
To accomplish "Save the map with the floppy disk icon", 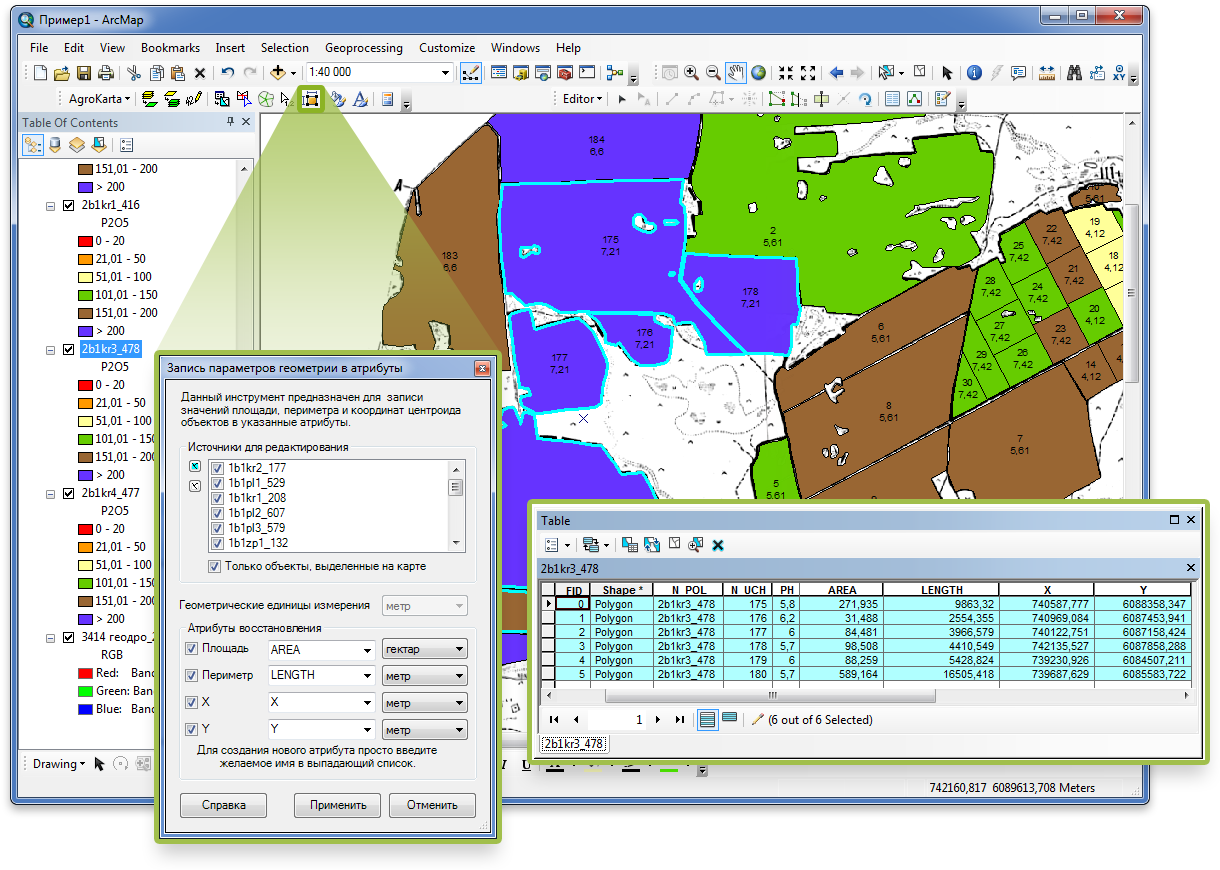I will [84, 73].
